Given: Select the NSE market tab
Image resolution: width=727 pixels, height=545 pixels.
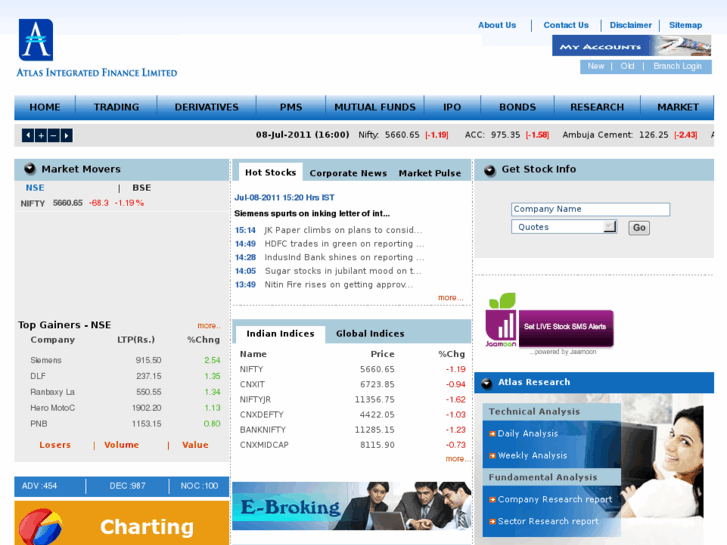Looking at the screenshot, I should tap(35, 188).
